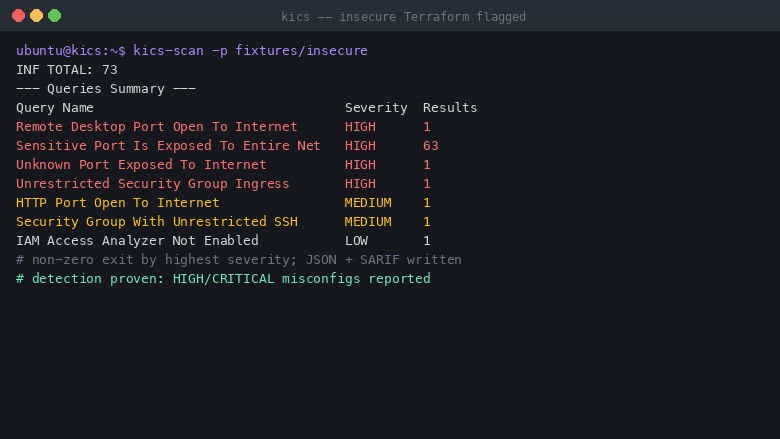Click 'Sensitive Port Is Exposed To Entire Net'
This screenshot has width=780, height=439.
[168, 146]
